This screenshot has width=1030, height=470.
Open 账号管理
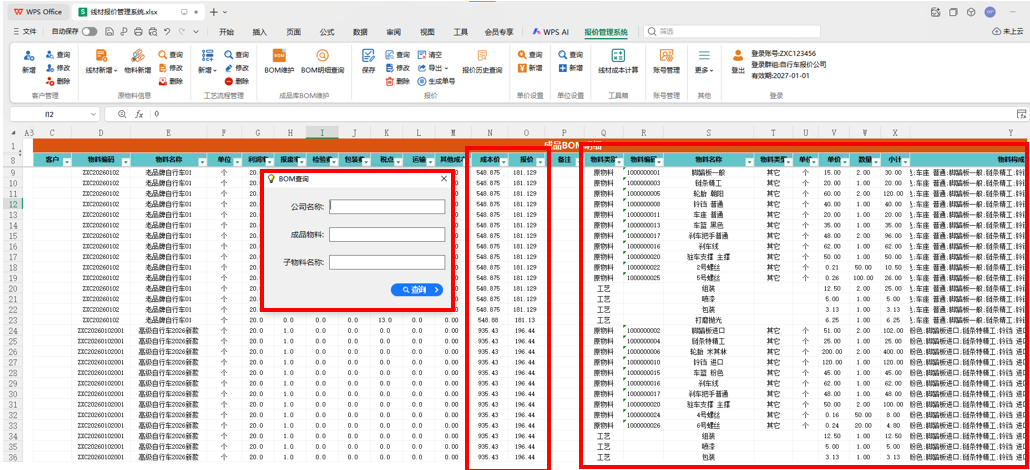[666, 61]
